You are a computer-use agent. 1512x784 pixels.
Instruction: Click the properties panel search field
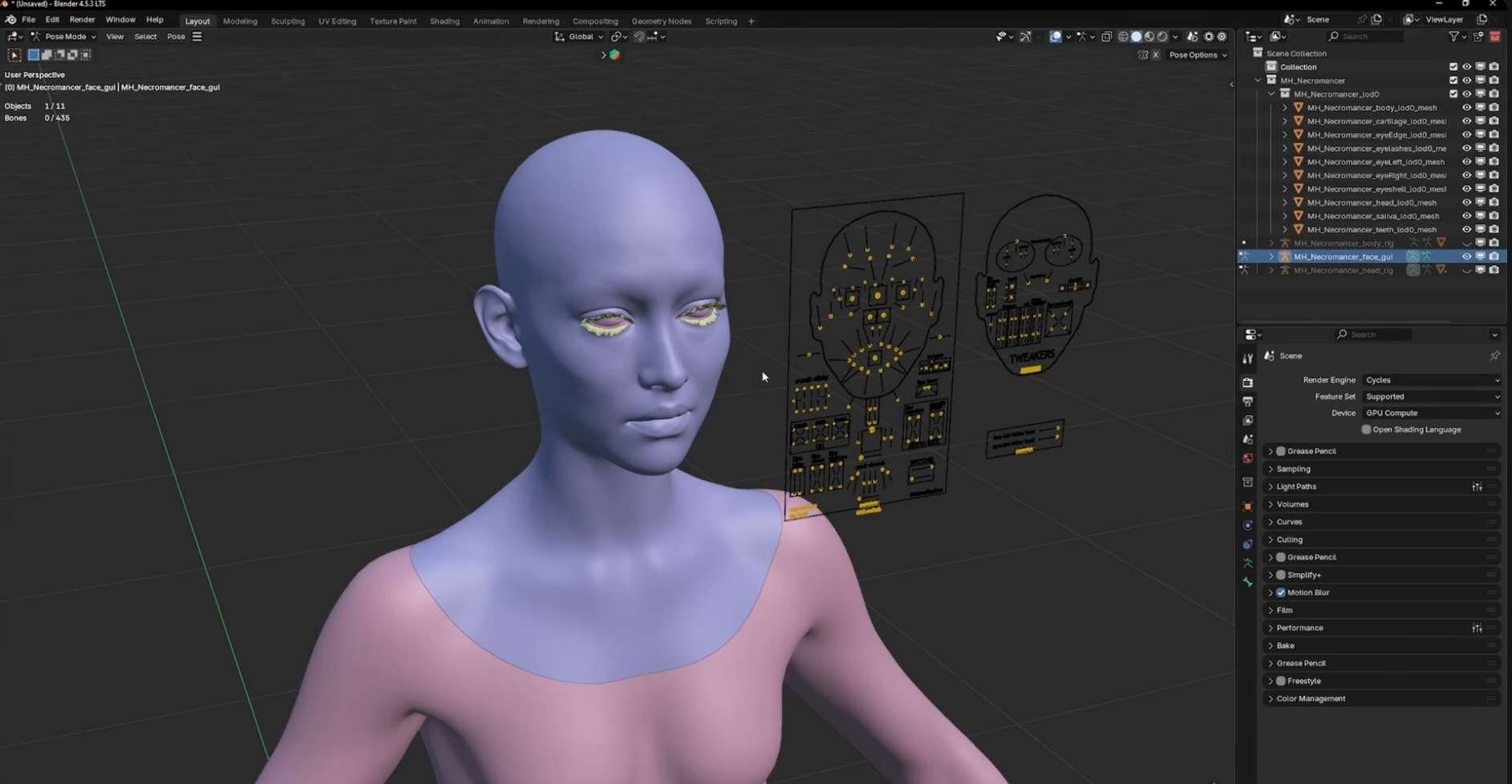tap(1376, 334)
